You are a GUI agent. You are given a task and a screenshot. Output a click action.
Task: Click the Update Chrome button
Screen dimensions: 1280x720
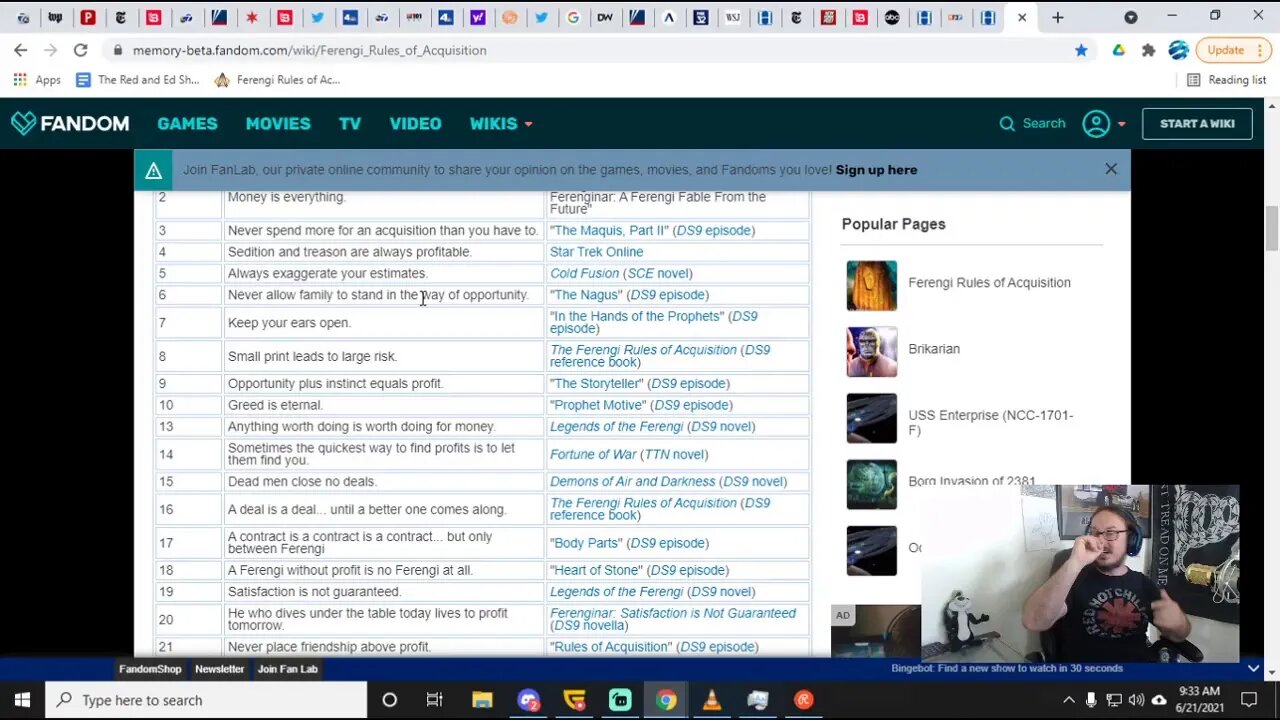click(1234, 50)
